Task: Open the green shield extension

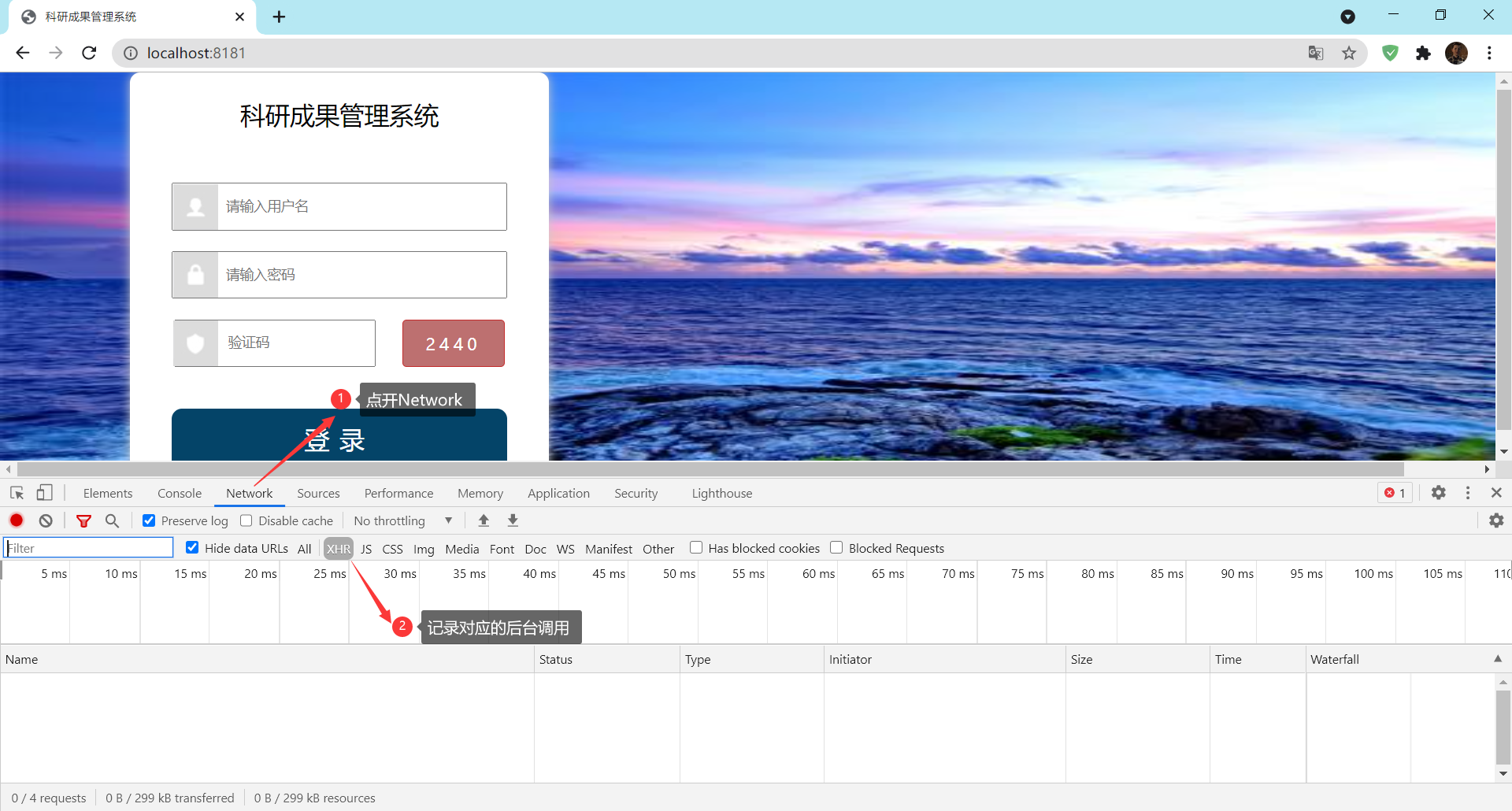Action: point(1390,53)
